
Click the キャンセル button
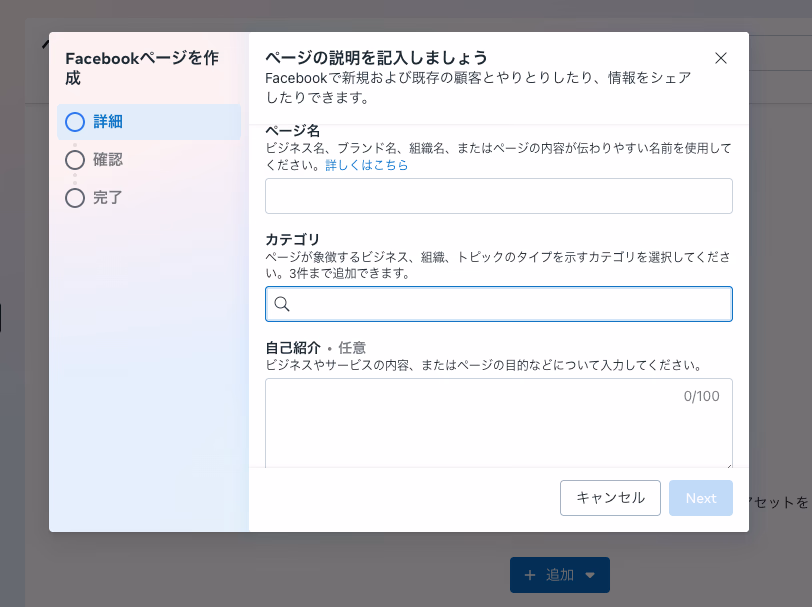[610, 498]
